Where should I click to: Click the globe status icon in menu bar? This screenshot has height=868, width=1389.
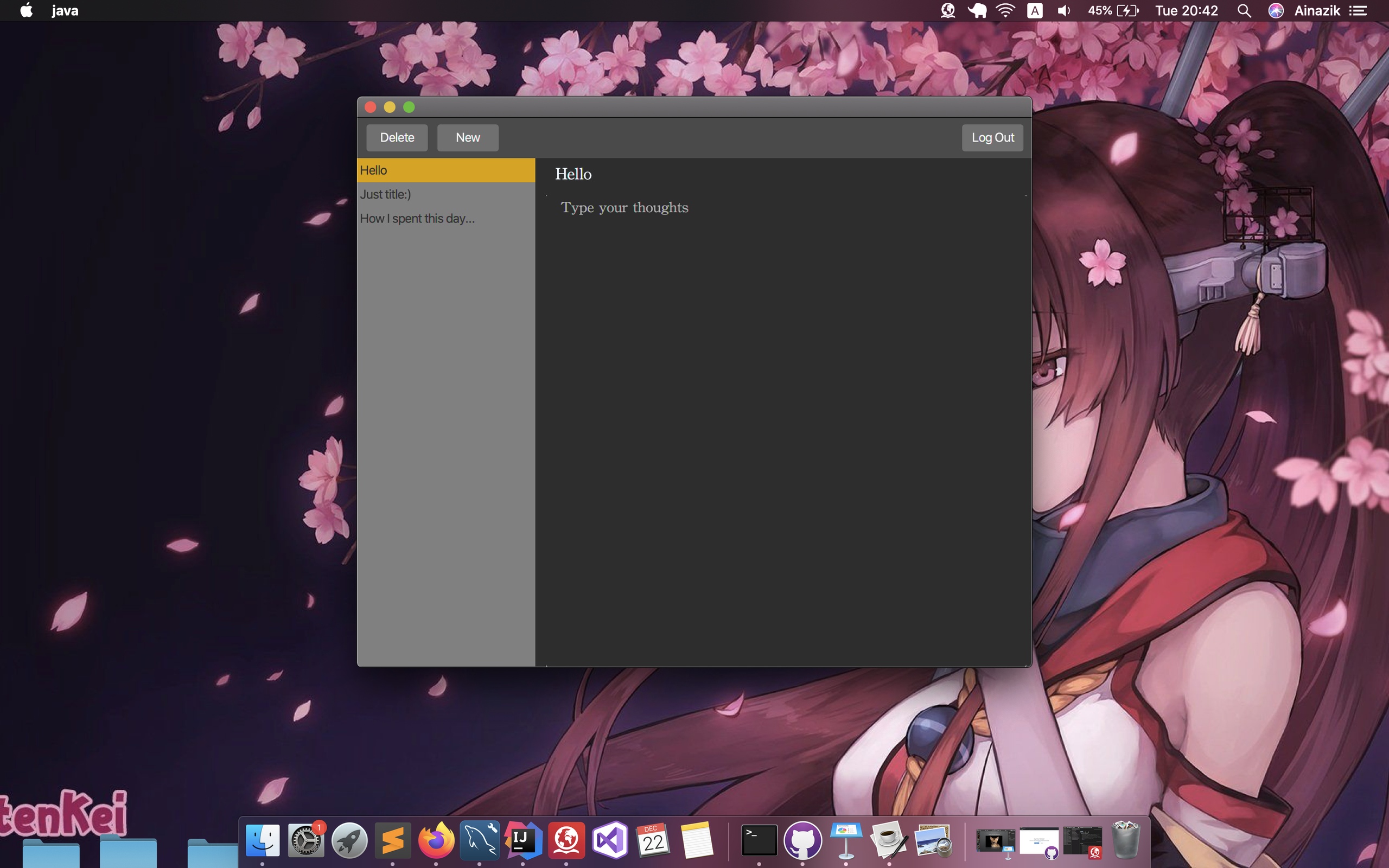point(948,10)
